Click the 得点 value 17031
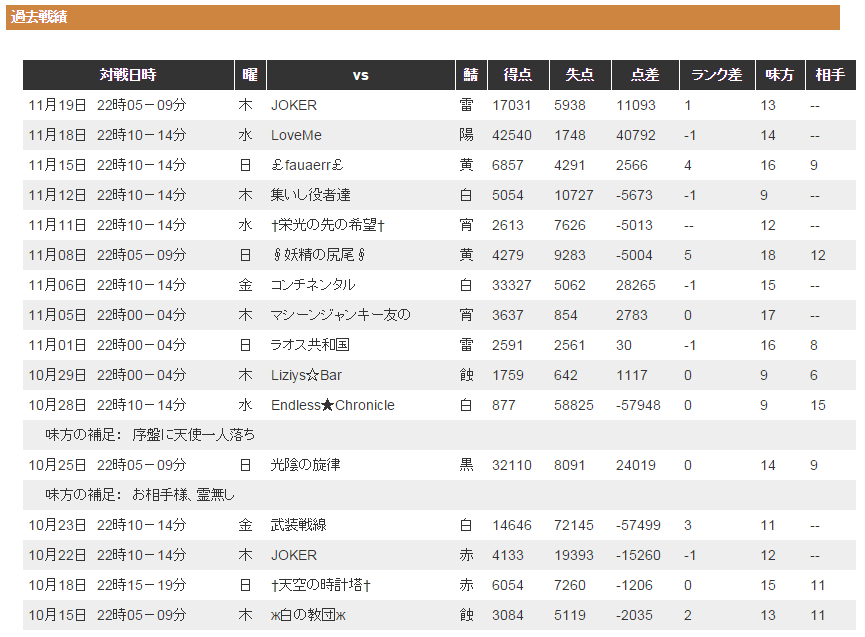The height and width of the screenshot is (637, 865). click(512, 105)
